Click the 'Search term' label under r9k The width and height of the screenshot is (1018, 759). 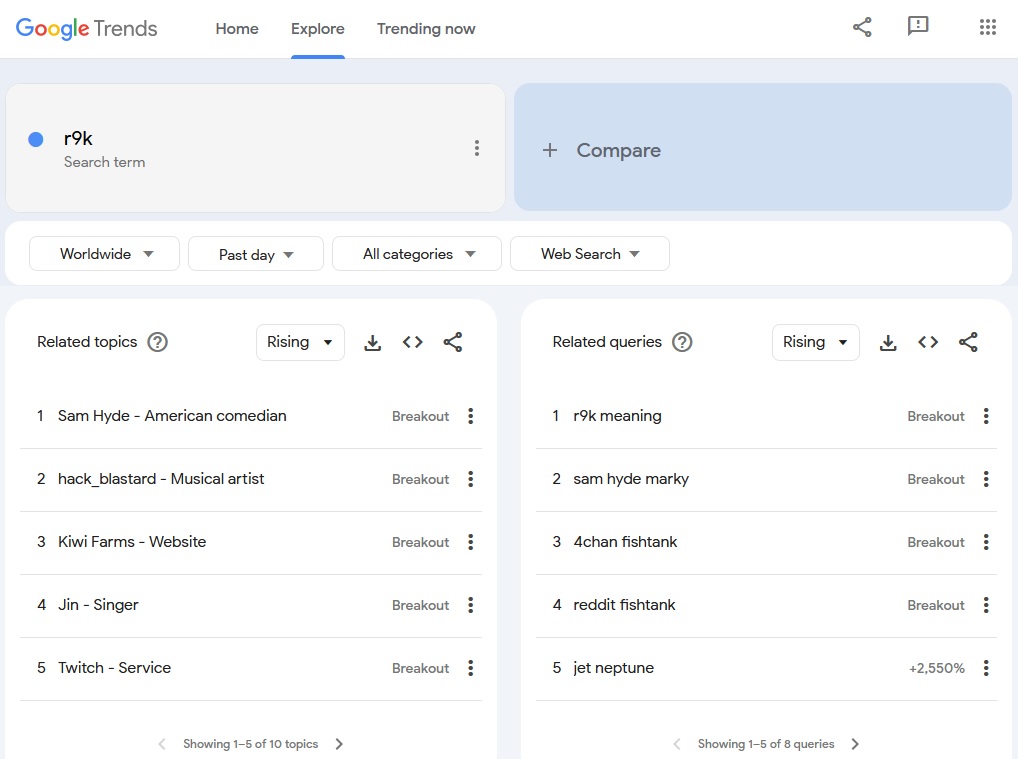point(105,162)
